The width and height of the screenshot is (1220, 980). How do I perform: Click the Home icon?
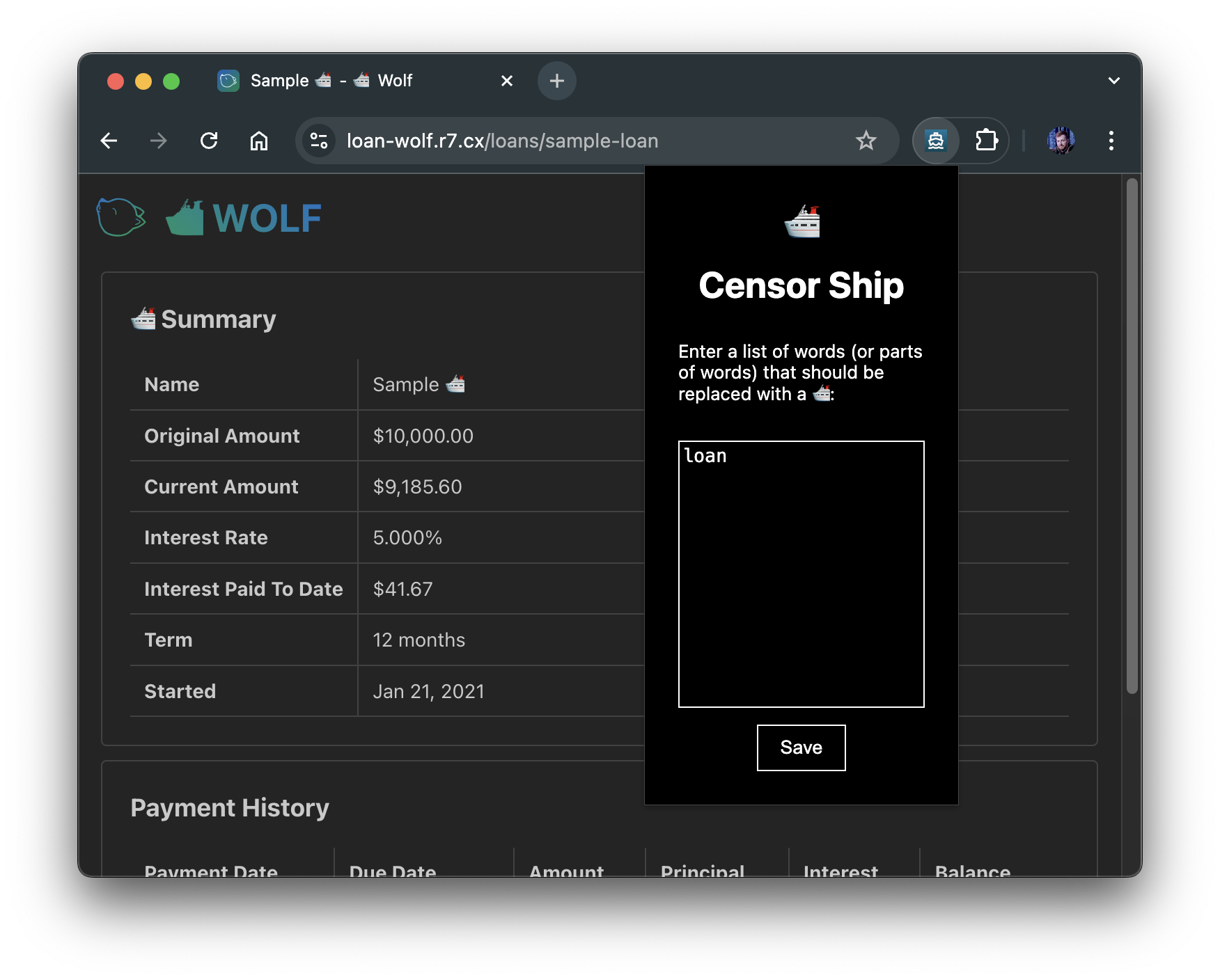[x=259, y=141]
